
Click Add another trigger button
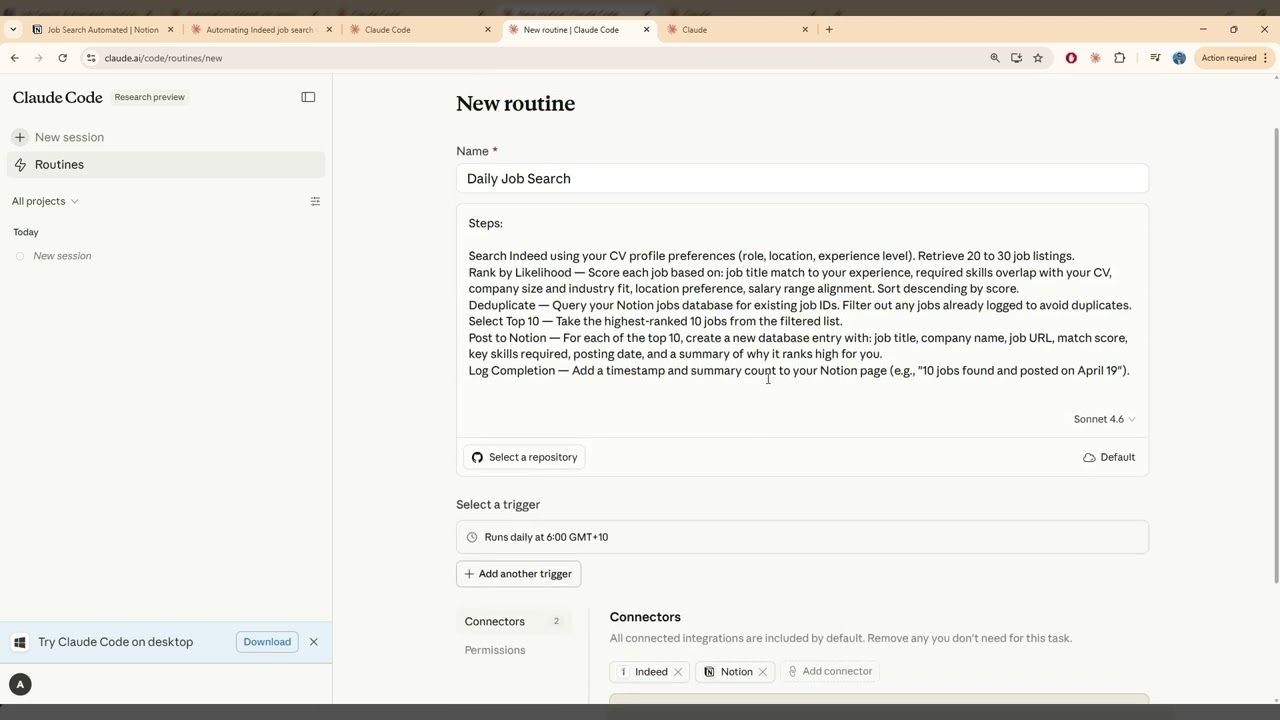coord(518,574)
